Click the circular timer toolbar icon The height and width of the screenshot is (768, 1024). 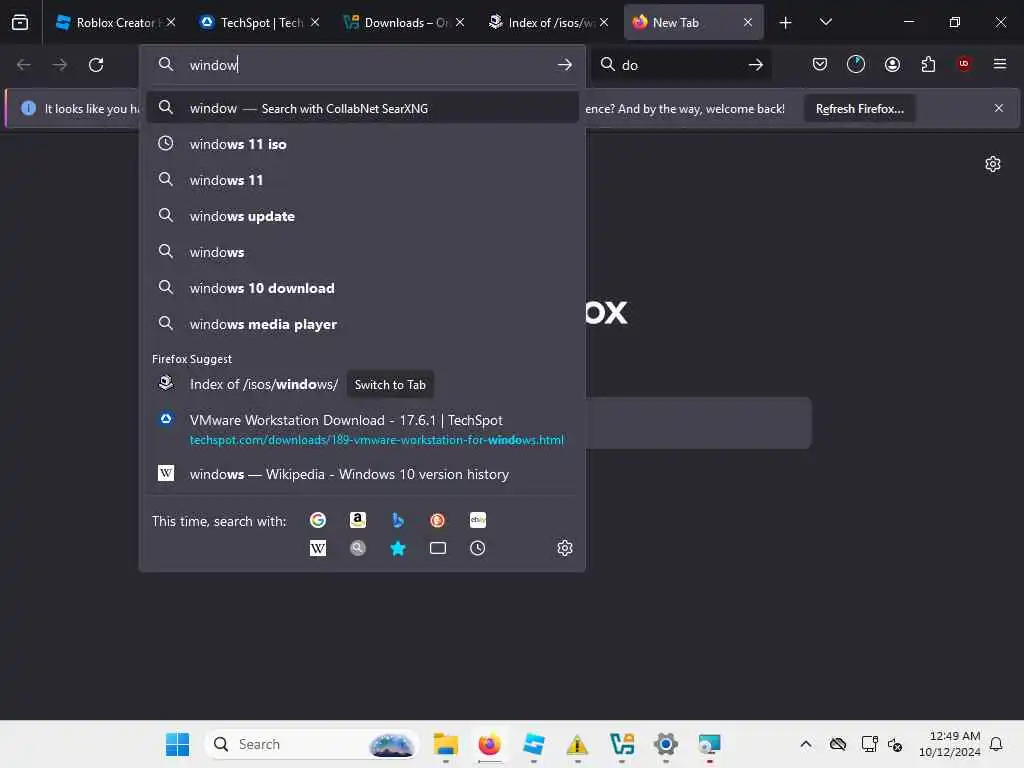(x=856, y=64)
